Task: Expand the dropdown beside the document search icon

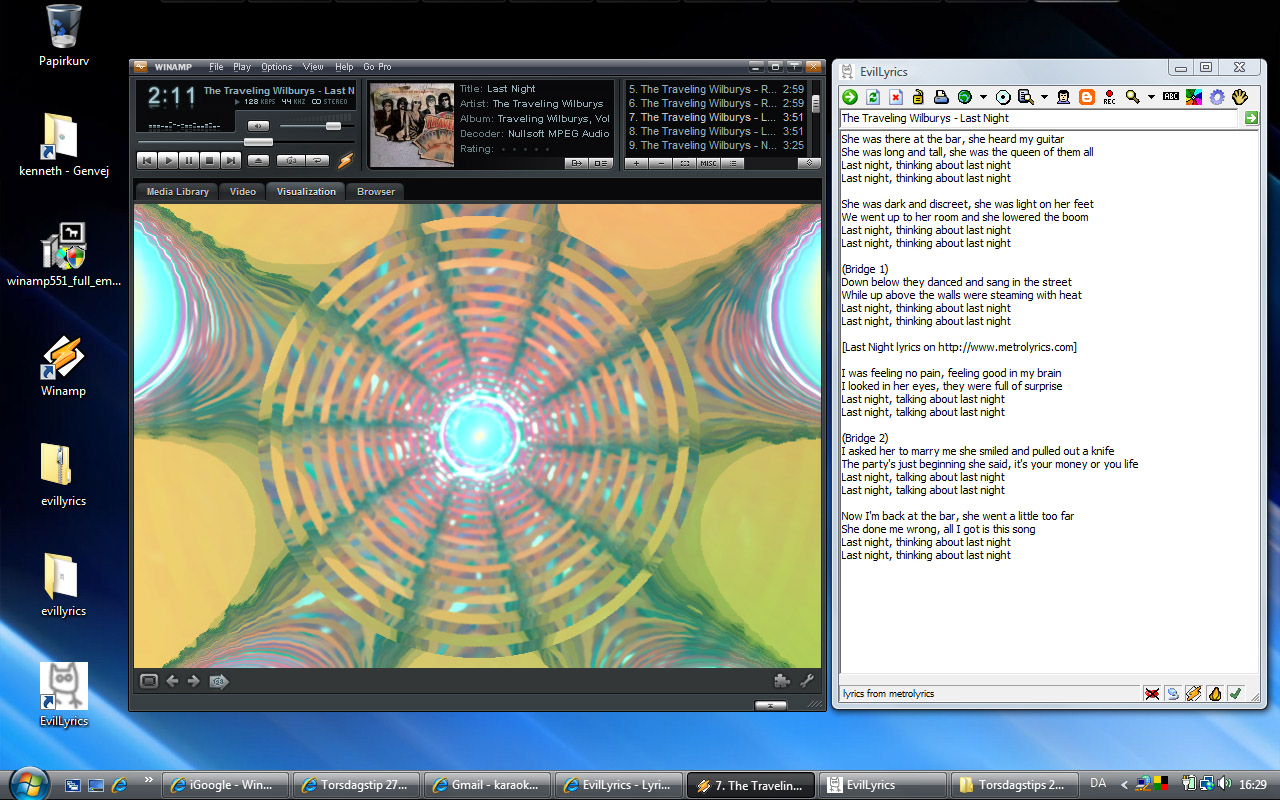Action: 1044,97
